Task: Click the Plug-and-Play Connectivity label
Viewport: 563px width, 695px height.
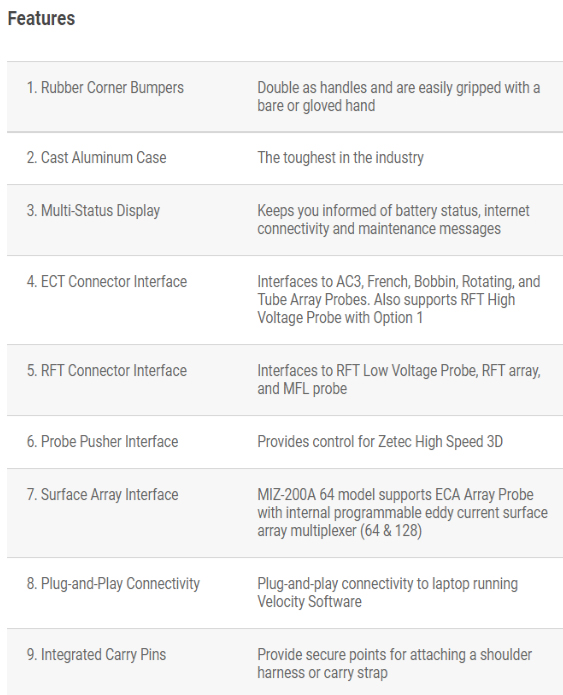Action: click(113, 584)
